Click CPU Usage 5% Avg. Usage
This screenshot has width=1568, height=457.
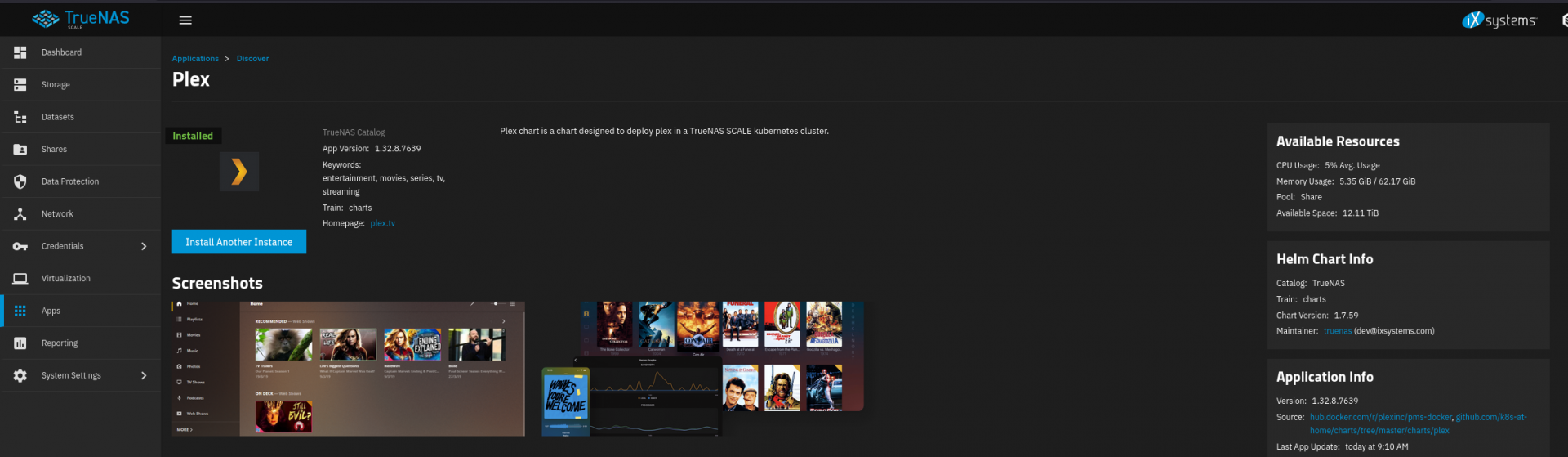point(1328,165)
